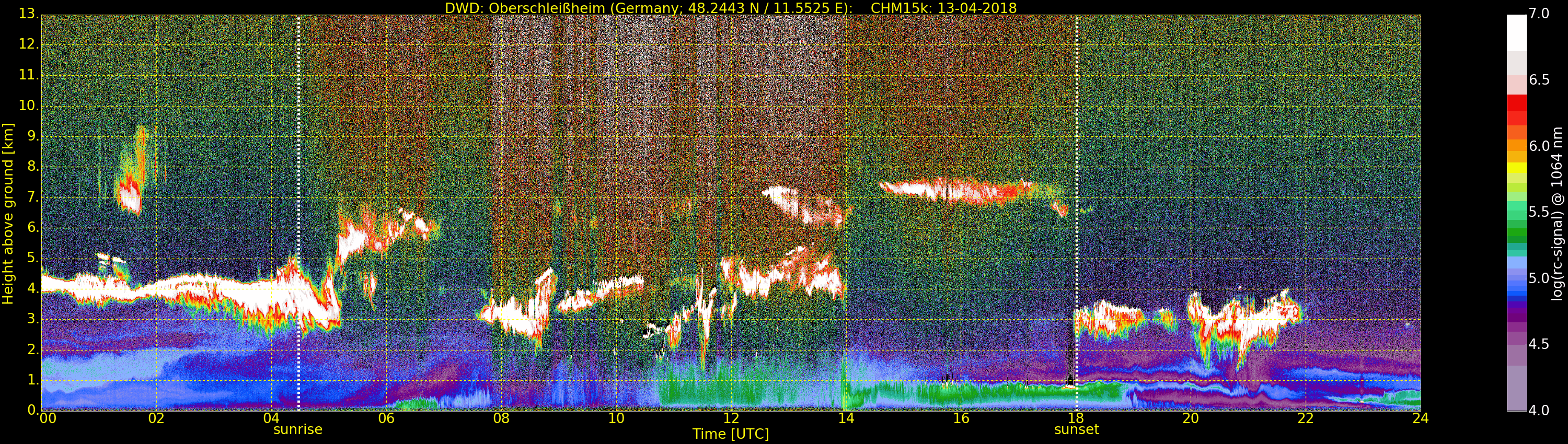Click the white segment at top of colorbar
Viewport: 1568px width, 444px height.
point(1516,33)
